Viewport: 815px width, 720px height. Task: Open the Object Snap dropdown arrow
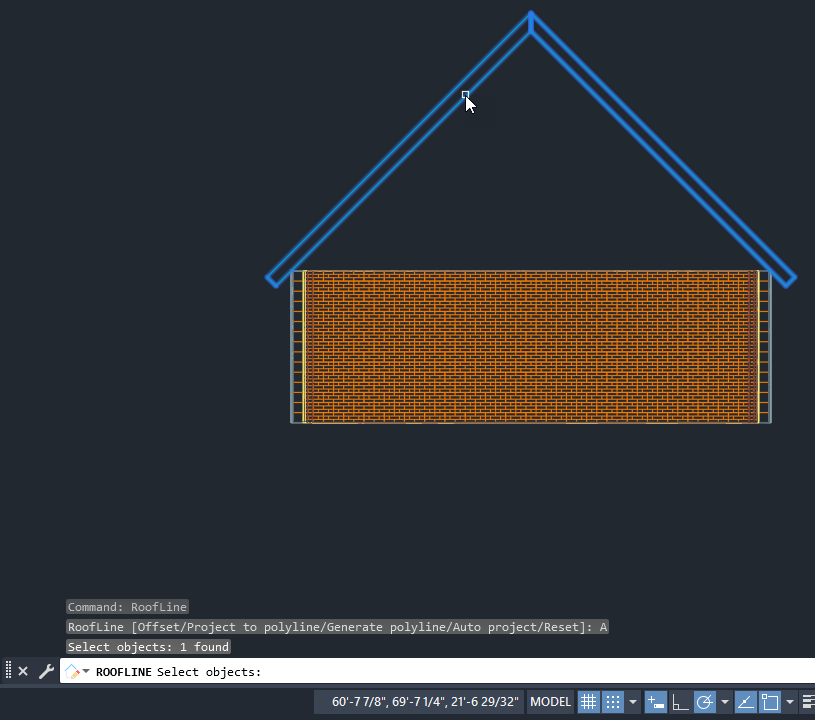789,702
